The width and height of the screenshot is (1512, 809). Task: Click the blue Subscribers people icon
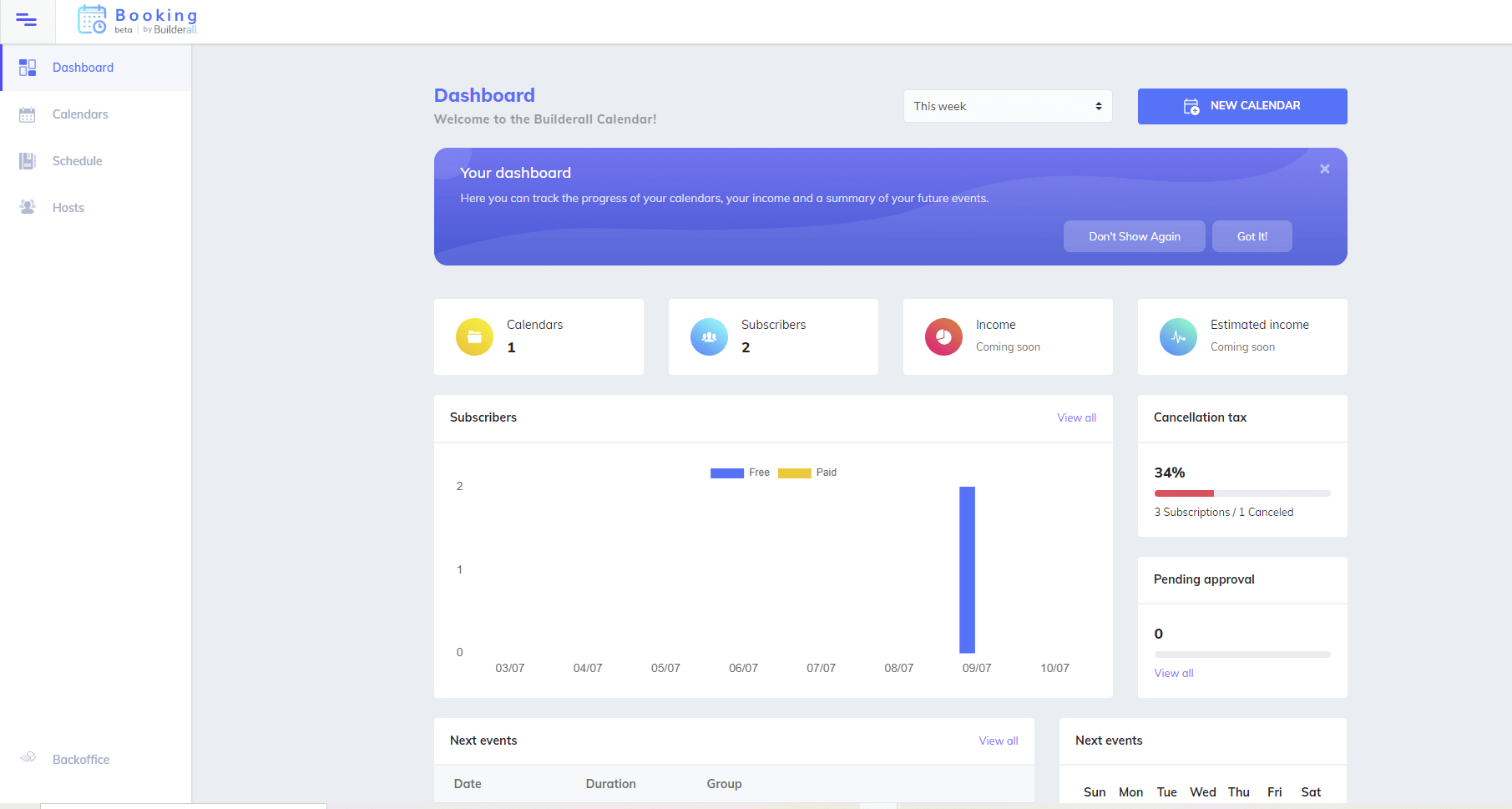click(x=709, y=337)
